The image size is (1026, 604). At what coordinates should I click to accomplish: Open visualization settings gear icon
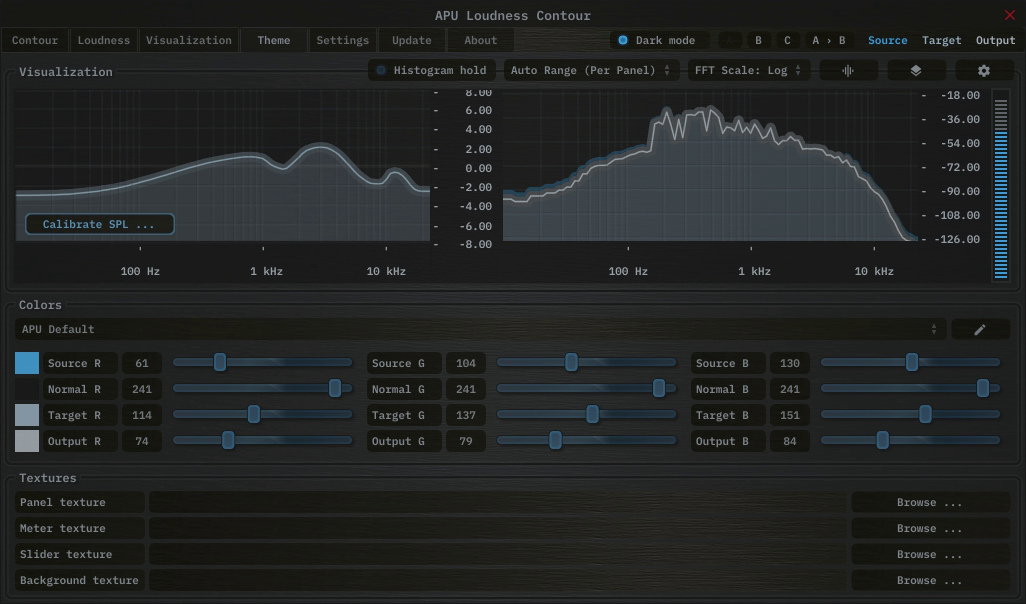[983, 71]
